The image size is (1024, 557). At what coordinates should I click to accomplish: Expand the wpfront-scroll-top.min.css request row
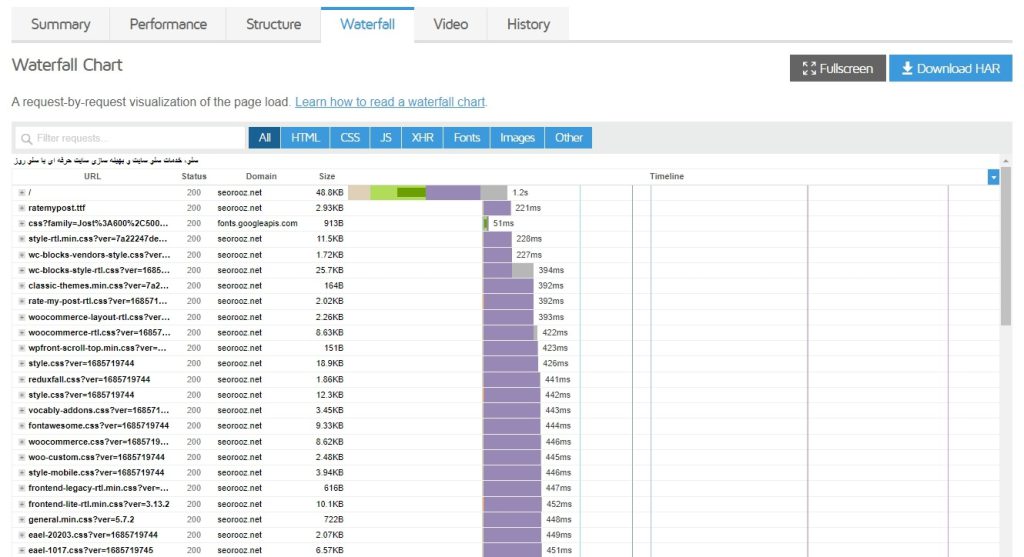[22, 348]
